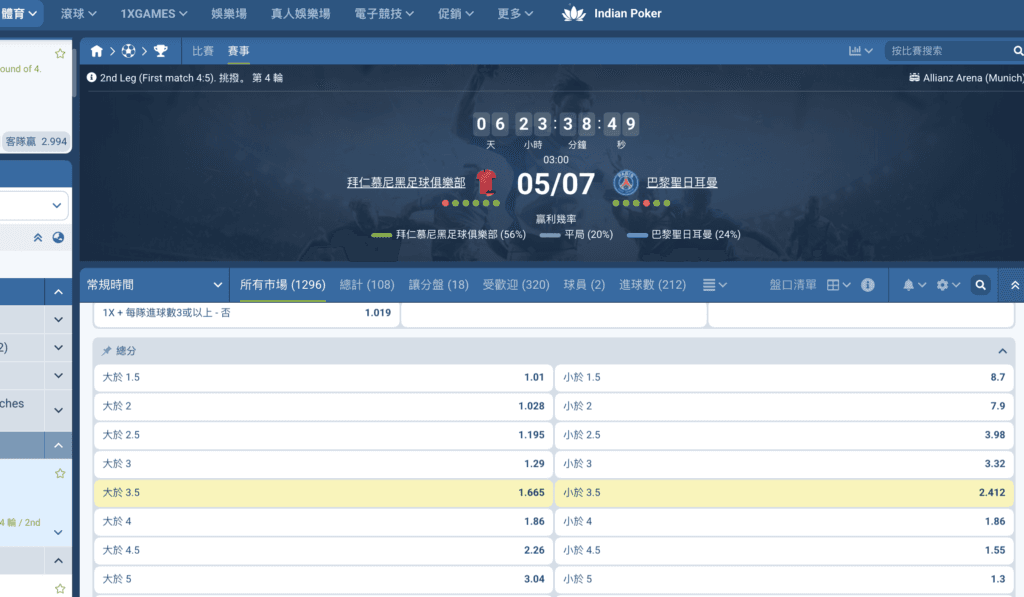Bet on highlighted 小於 3.5 at 2.412

(784, 492)
